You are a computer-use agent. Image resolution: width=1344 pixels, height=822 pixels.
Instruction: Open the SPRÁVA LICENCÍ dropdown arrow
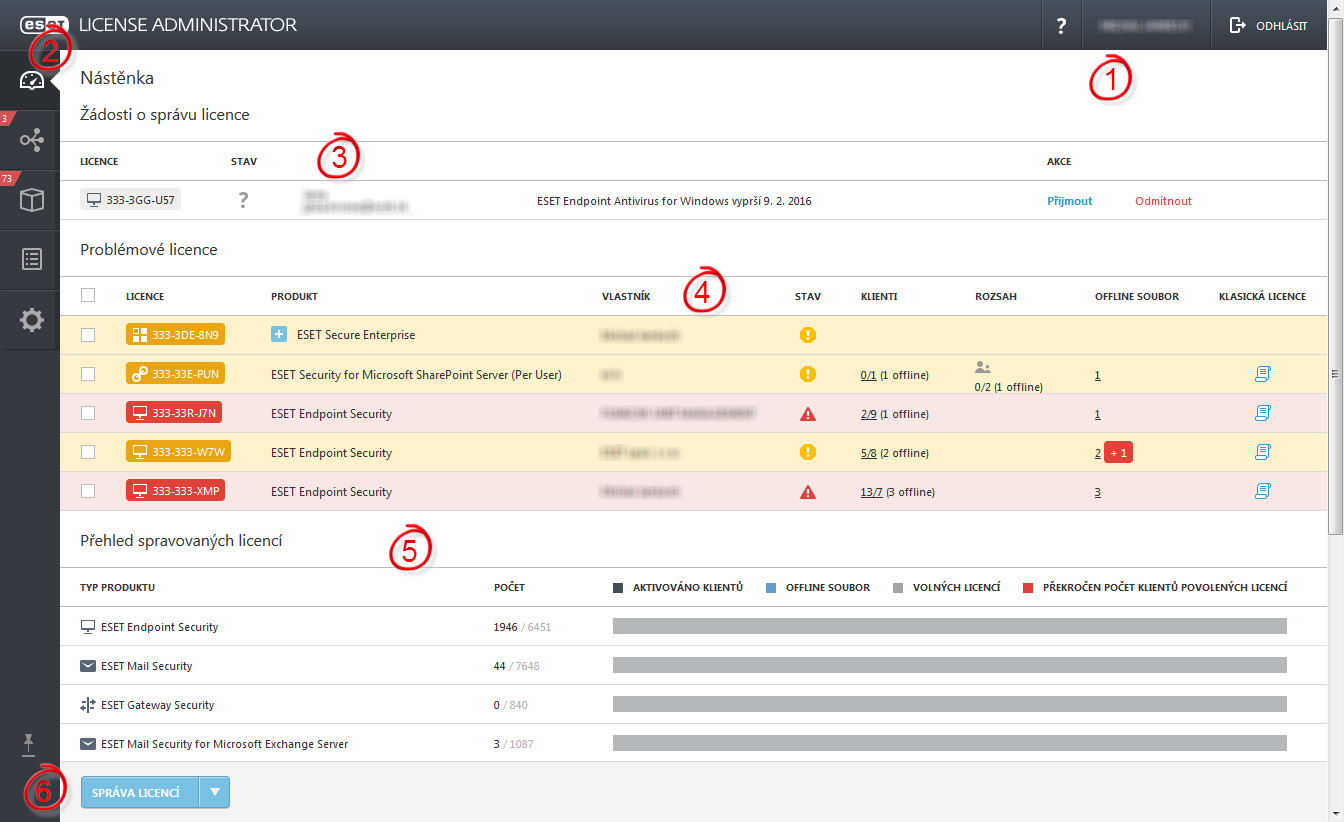click(x=215, y=792)
